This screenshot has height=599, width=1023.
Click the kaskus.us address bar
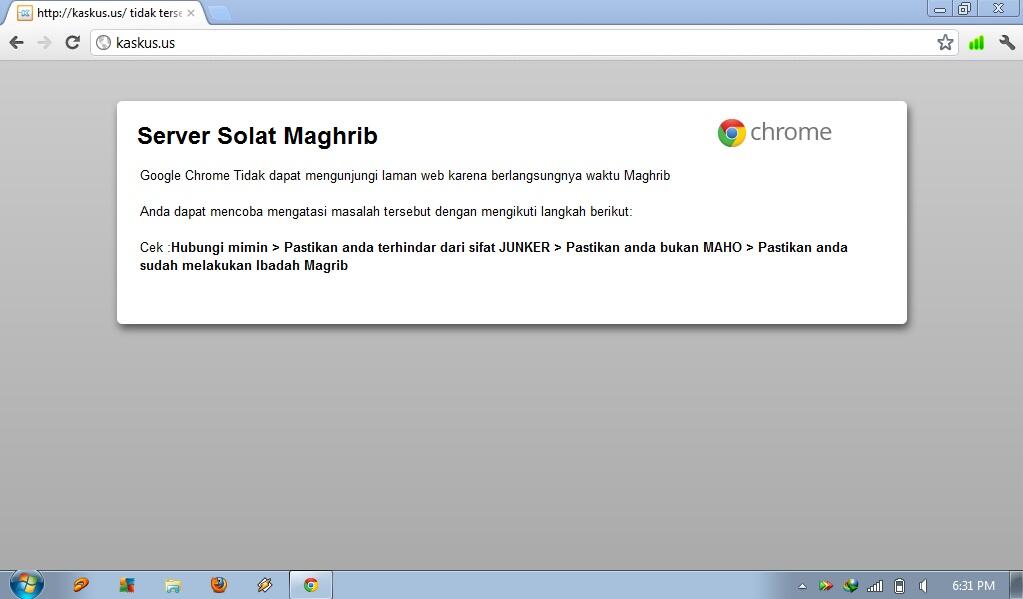[x=522, y=43]
